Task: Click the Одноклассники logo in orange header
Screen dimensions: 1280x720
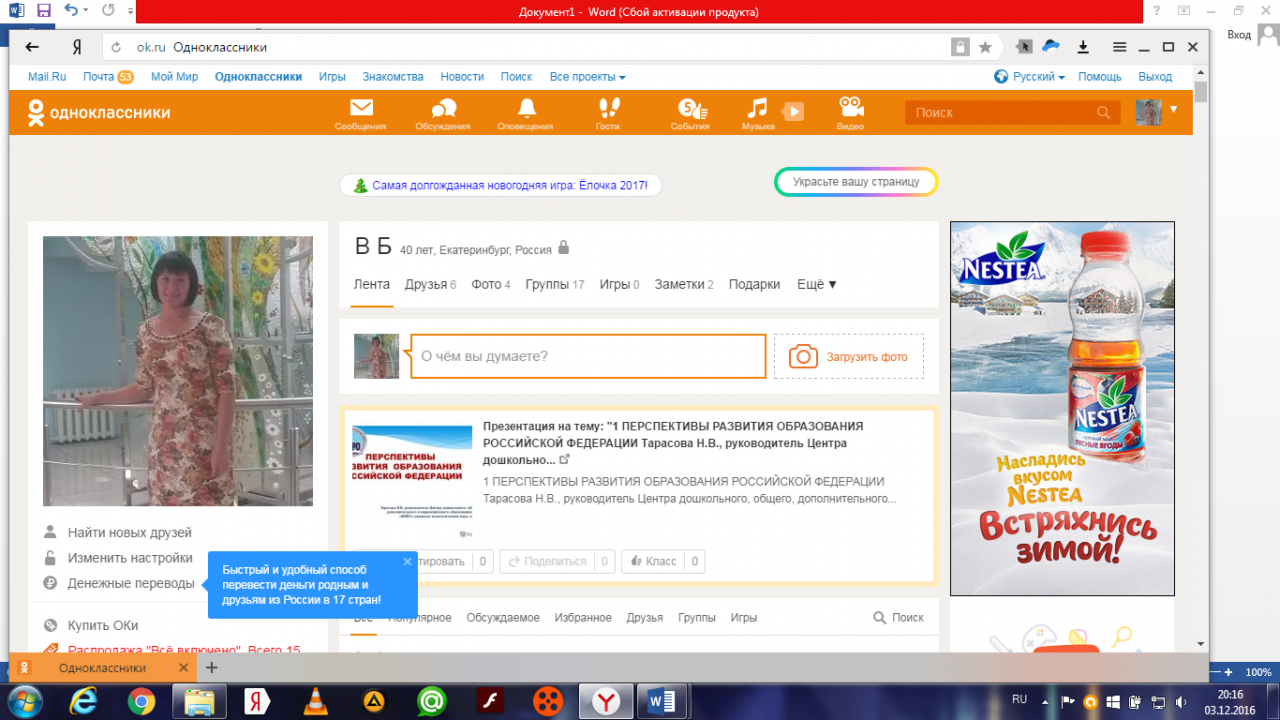Action: (99, 113)
